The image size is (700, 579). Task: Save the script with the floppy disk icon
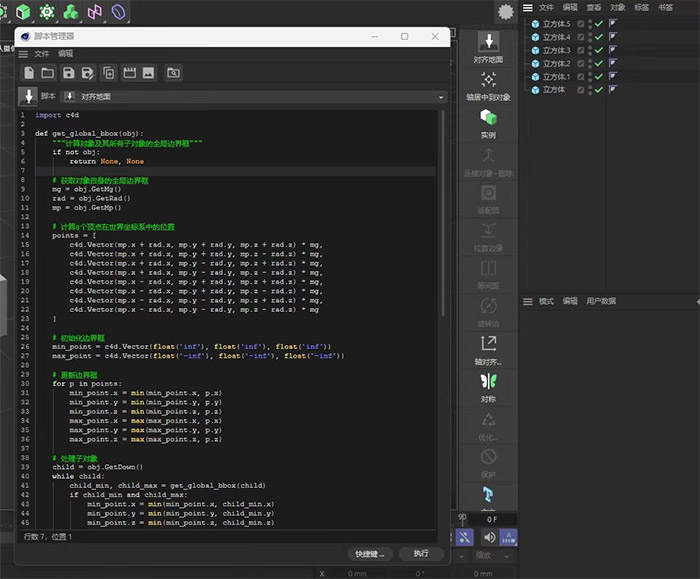[68, 73]
